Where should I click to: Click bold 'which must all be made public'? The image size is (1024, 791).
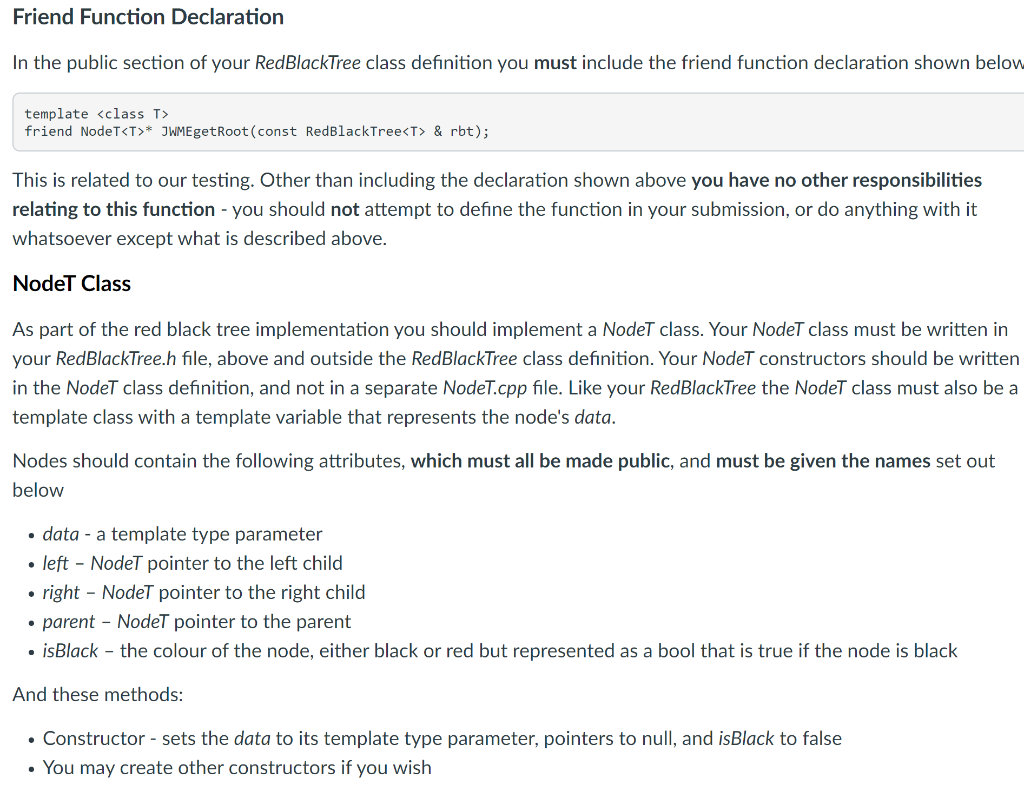540,461
